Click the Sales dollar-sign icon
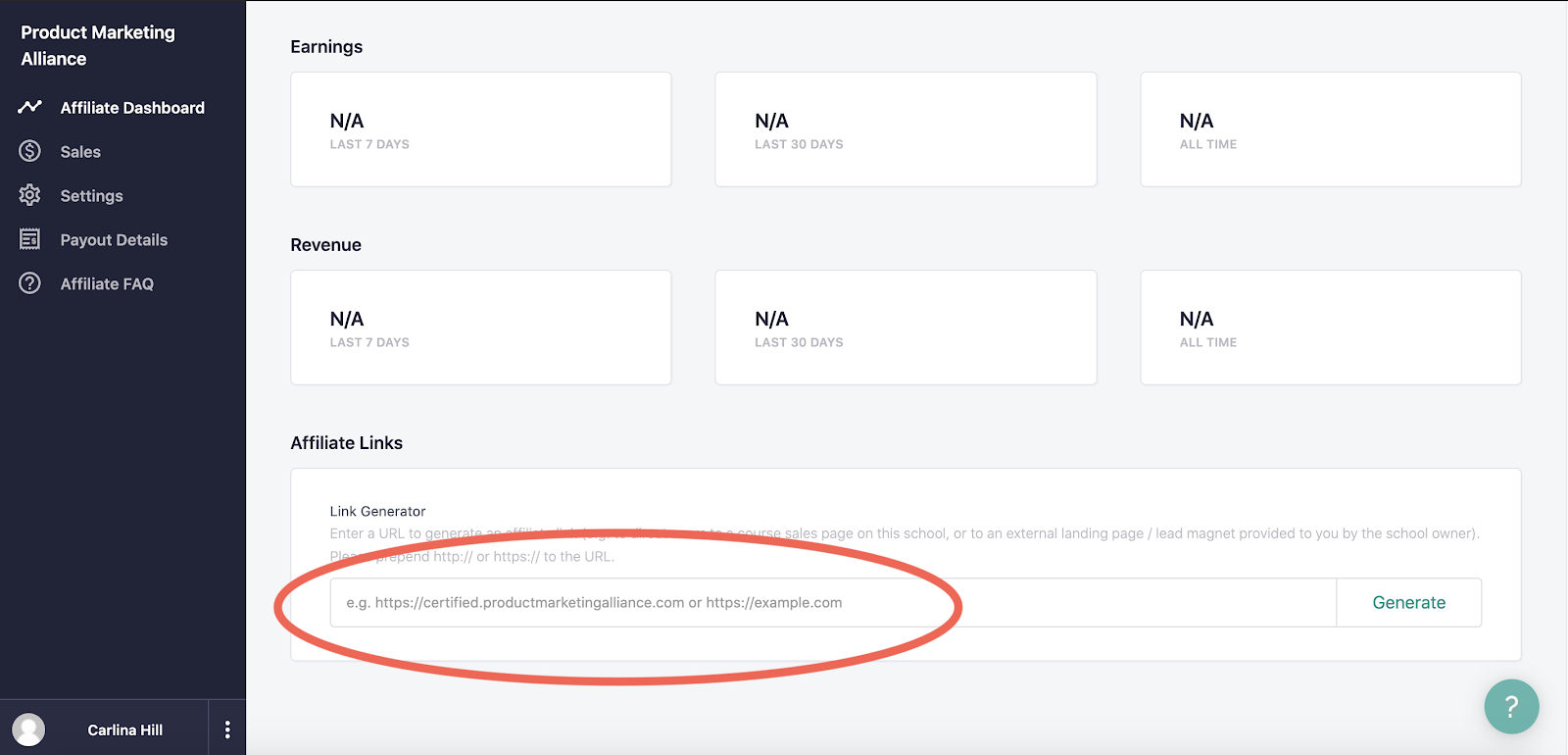This screenshot has width=1568, height=755. click(30, 151)
